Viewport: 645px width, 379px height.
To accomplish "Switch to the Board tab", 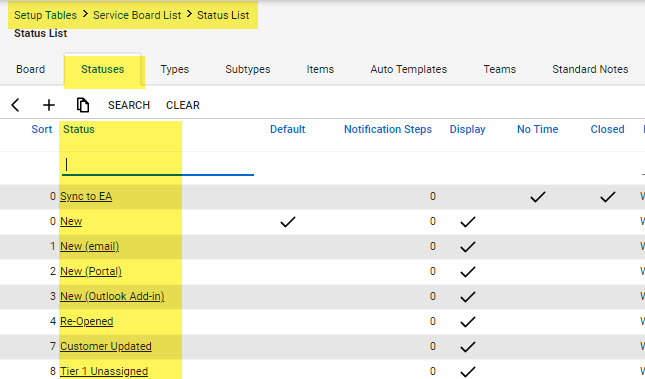I will (x=30, y=69).
